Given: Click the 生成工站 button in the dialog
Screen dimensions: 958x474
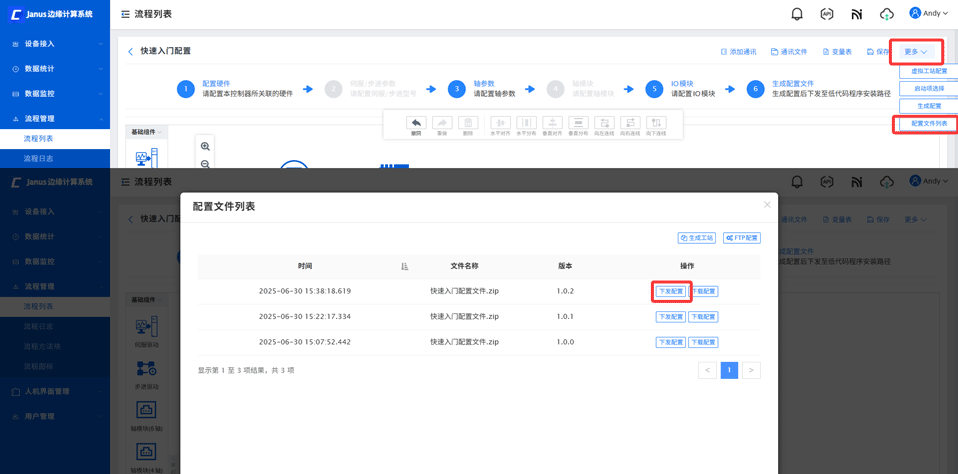Looking at the screenshot, I should point(697,238).
